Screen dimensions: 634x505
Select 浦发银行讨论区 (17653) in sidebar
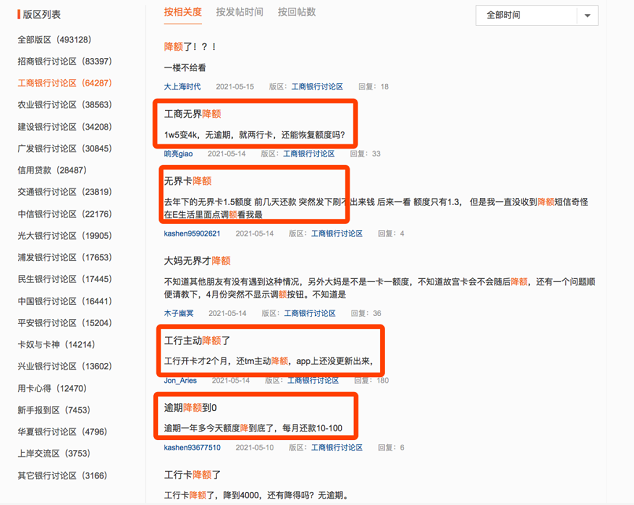tap(65, 258)
